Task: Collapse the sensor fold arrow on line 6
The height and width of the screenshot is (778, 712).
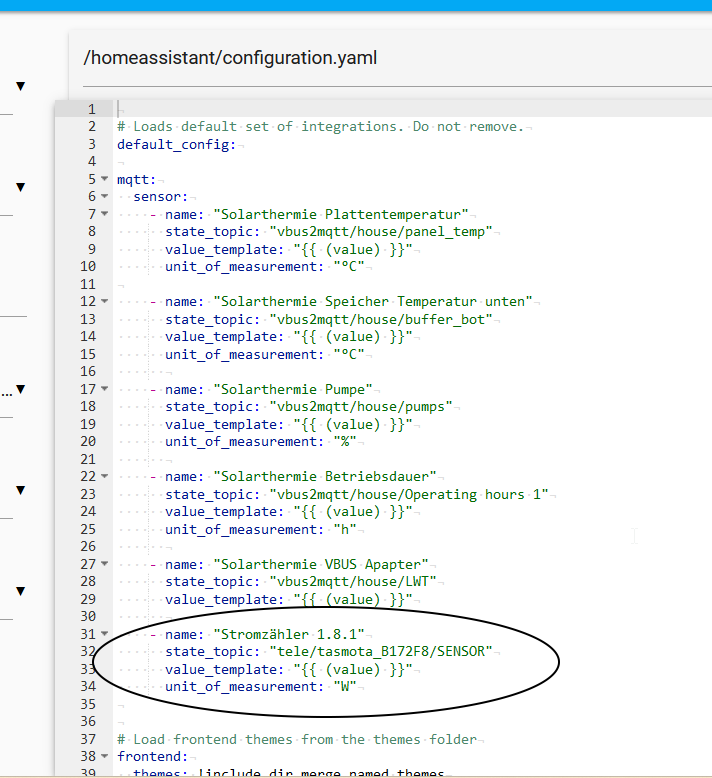Action: [104, 196]
